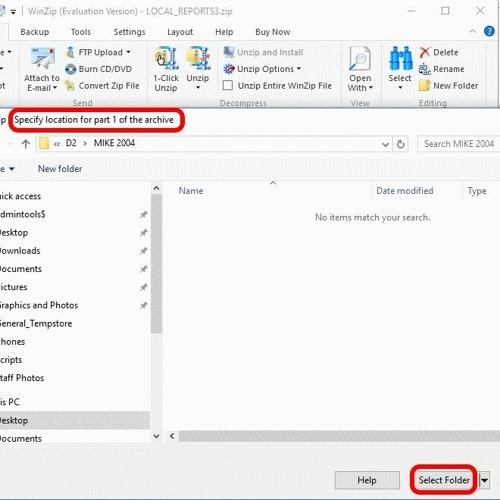Screen dimensions: 500x500
Task: Click the MIKE 2004 breadcrumb segment
Action: click(114, 143)
